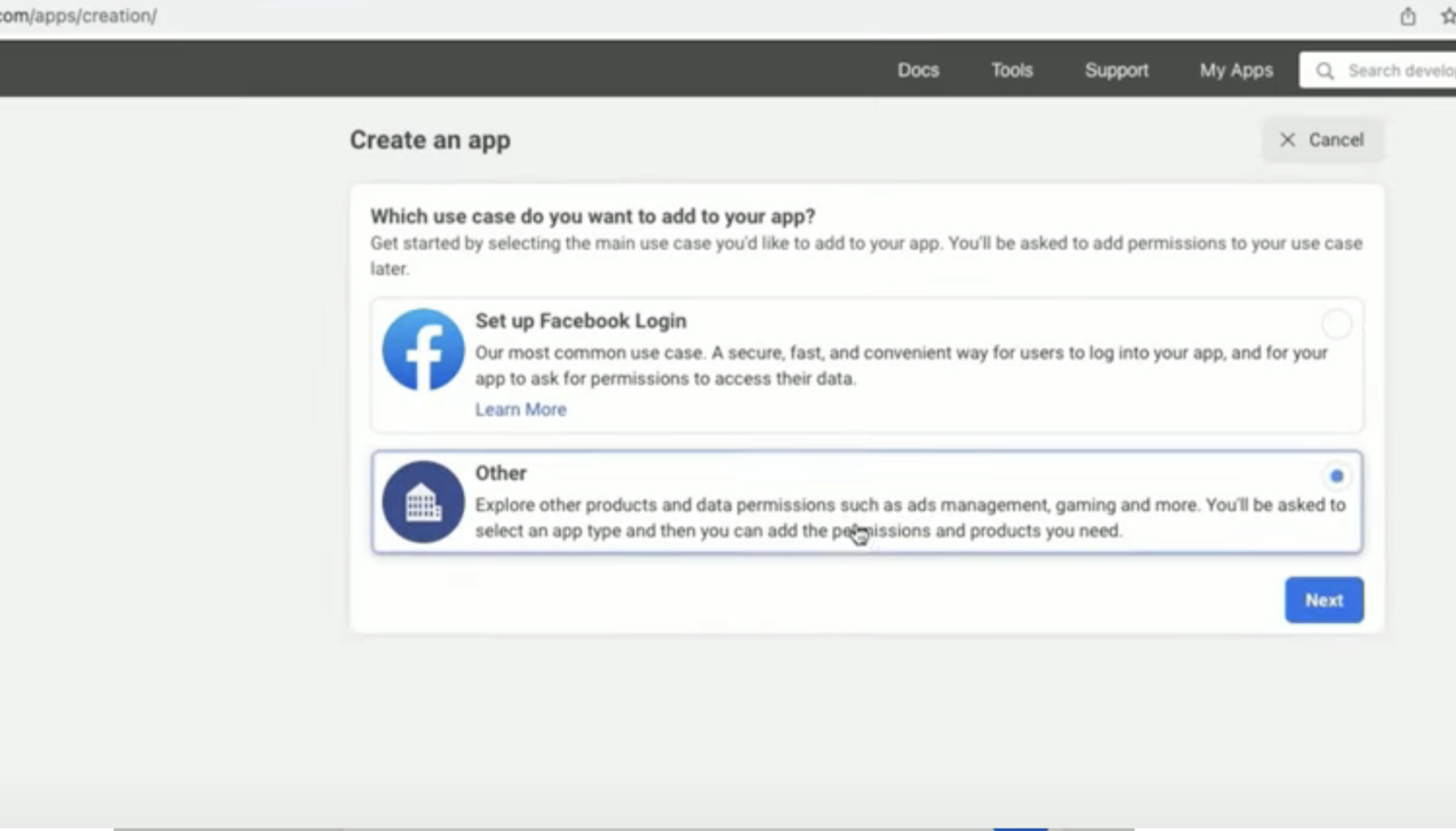Select the Facebook Login use case radio button
The image size is (1456, 831).
point(1336,323)
